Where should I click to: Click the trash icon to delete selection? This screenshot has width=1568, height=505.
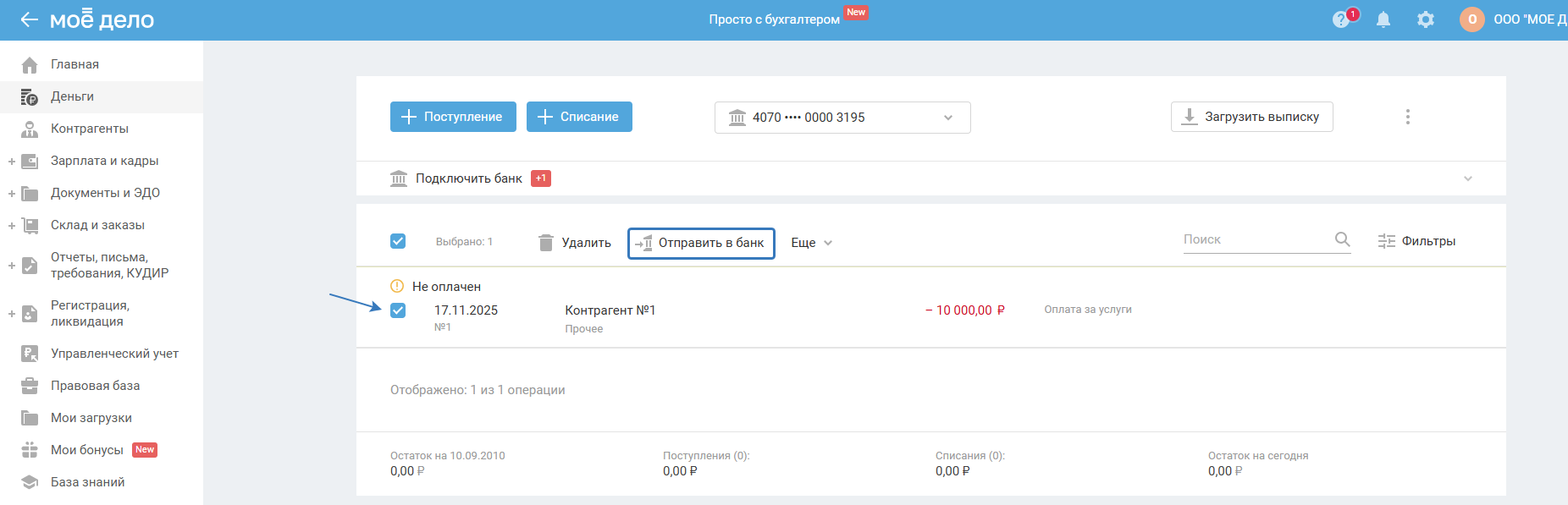546,243
